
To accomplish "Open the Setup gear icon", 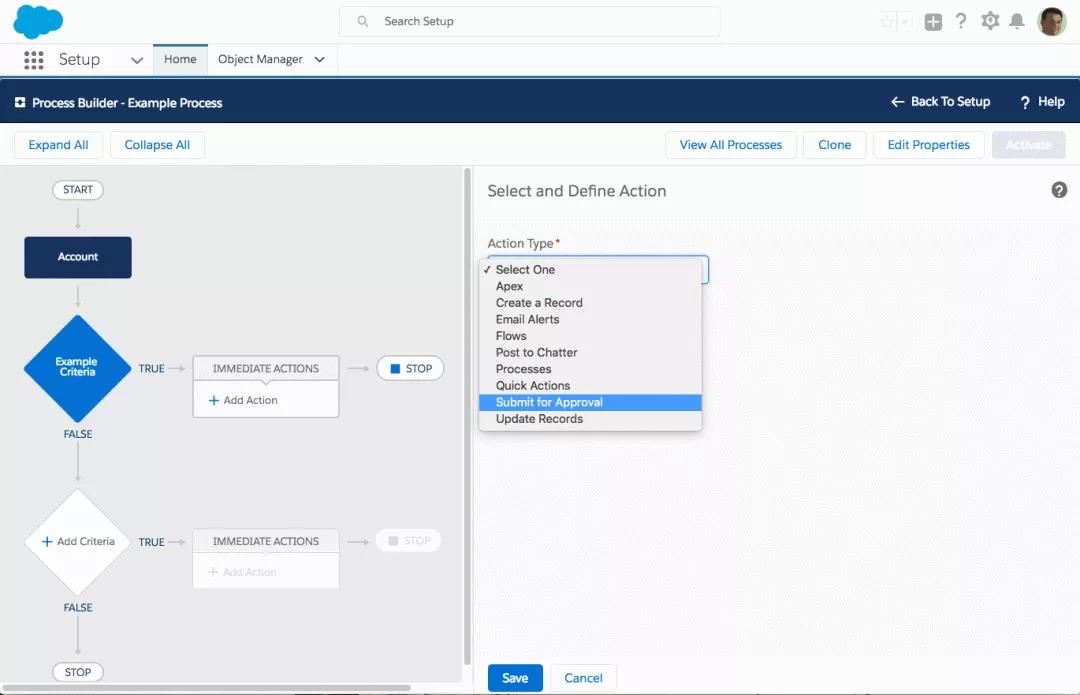I will (x=990, y=21).
